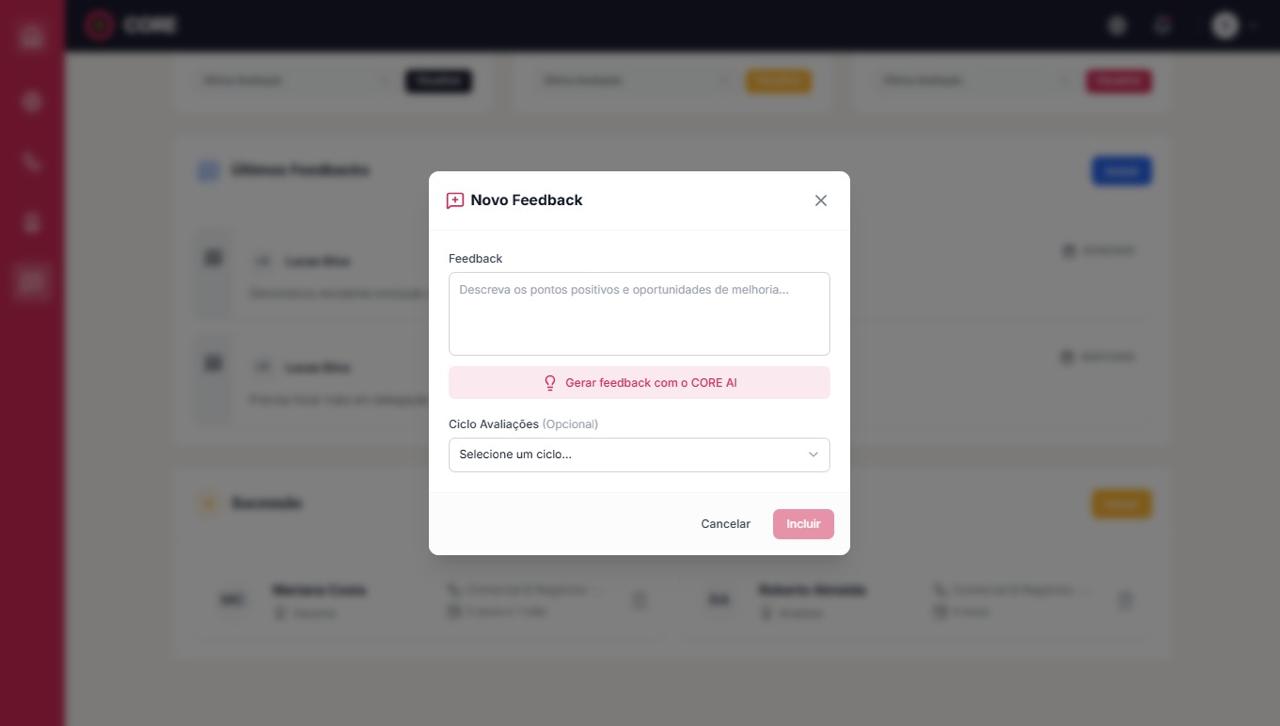
Task: Open the notifications bell in top bar
Action: pos(1162,26)
